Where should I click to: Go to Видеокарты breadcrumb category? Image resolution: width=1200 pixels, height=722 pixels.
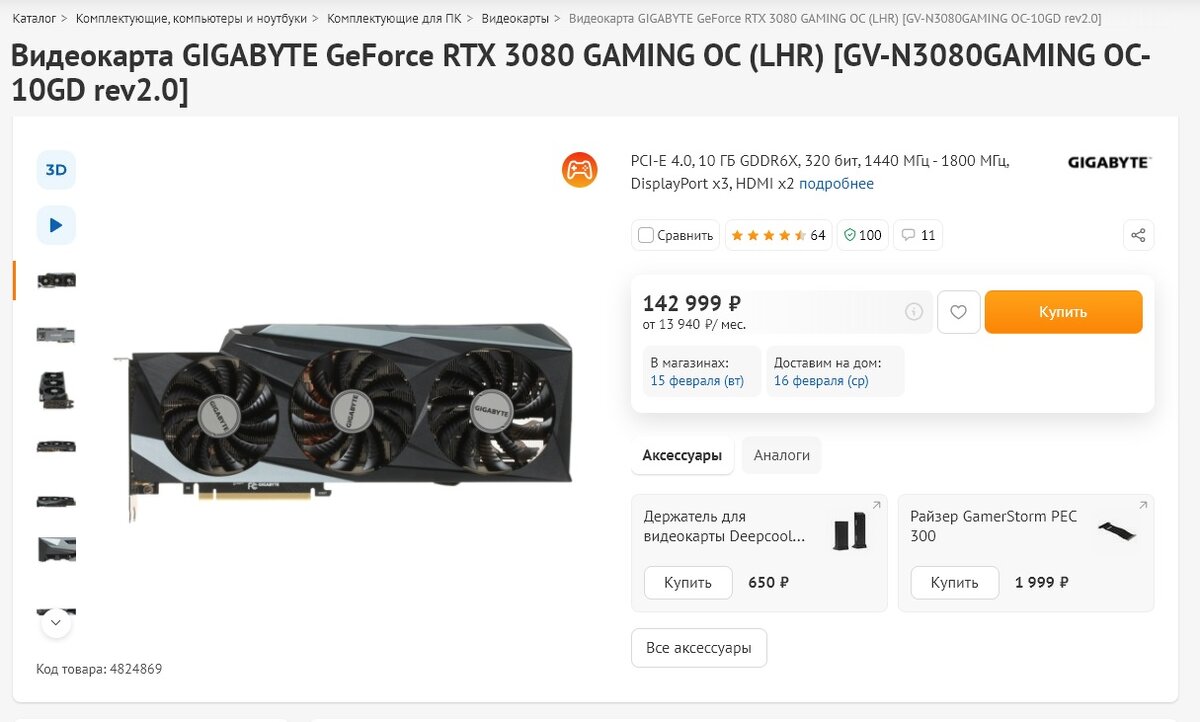[515, 18]
